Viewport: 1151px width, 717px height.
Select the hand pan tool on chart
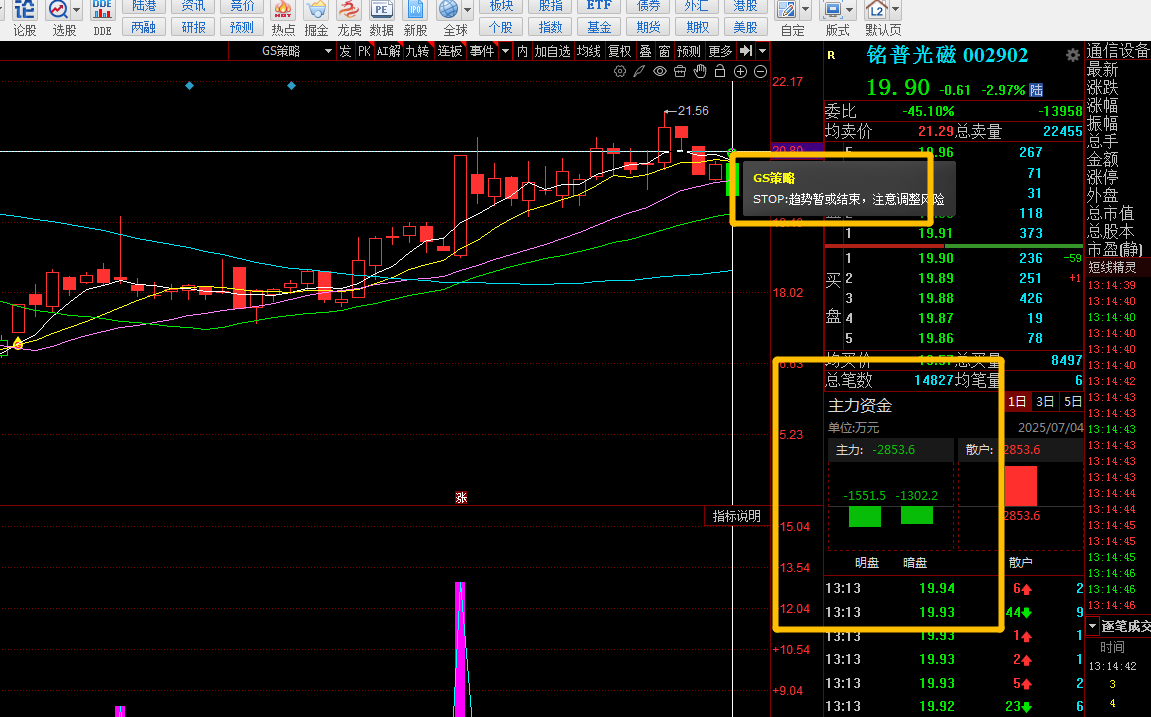(x=700, y=71)
